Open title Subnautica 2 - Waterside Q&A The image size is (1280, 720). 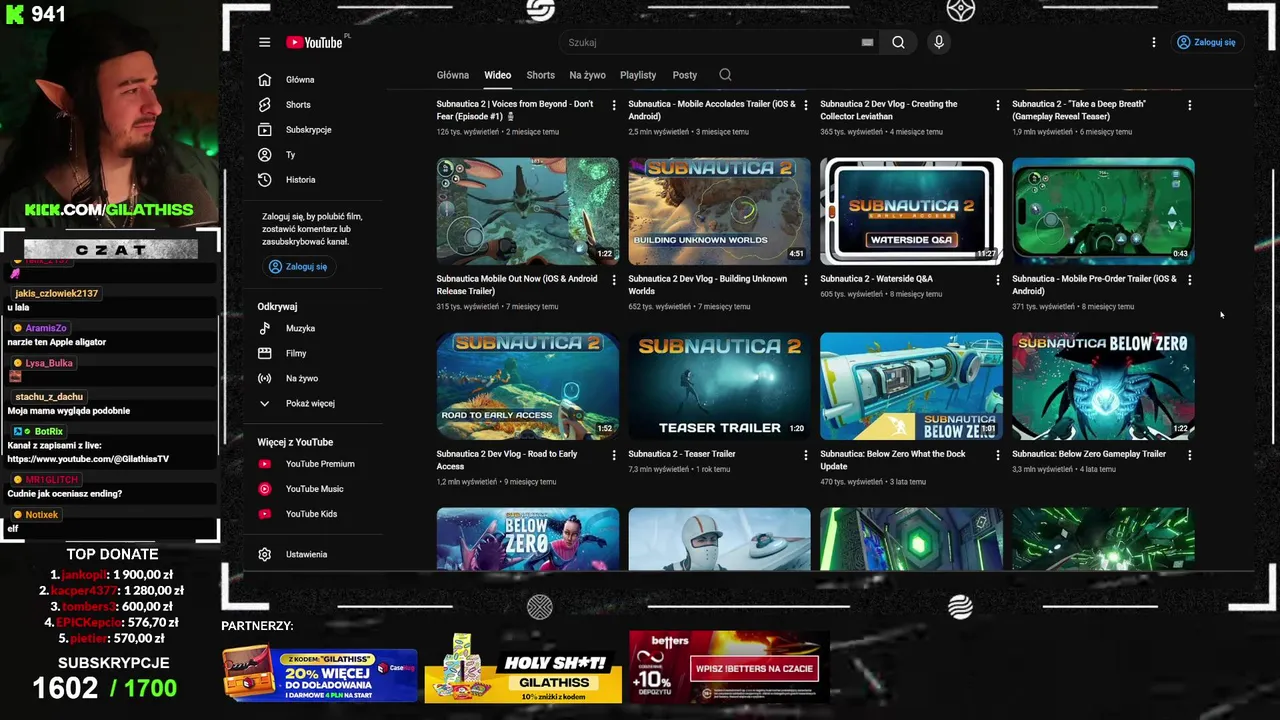click(x=876, y=279)
